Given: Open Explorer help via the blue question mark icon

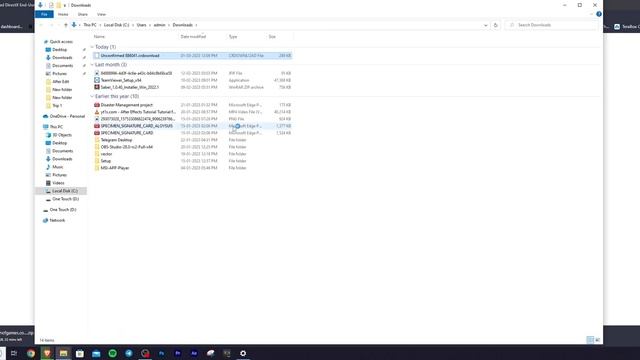Looking at the screenshot, I should [x=599, y=14].
